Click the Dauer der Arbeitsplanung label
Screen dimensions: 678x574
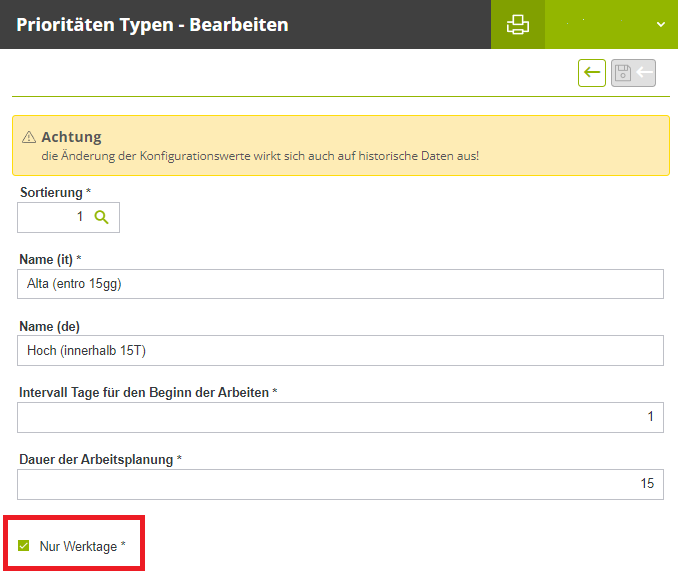(x=100, y=459)
